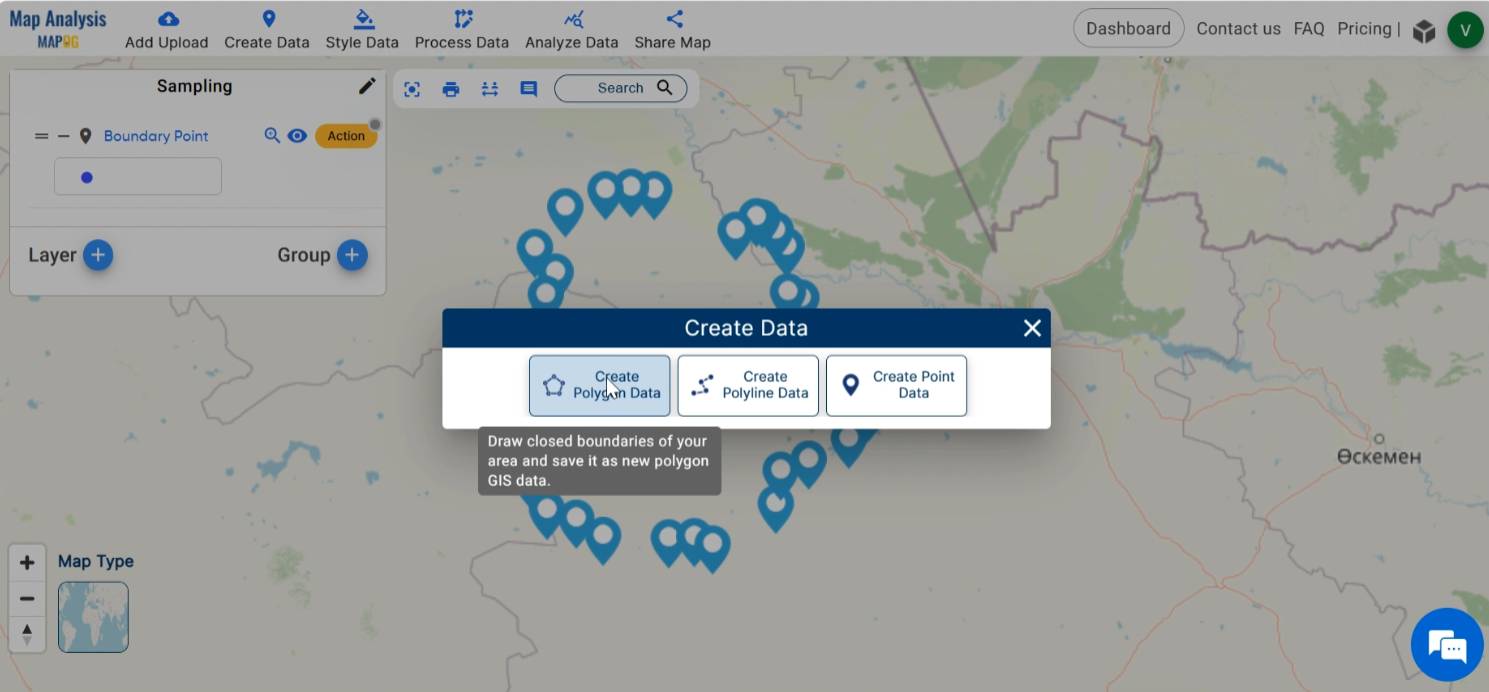Zoom to the Boundary Point layer
Viewport: 1489px width, 692px height.
[x=272, y=135]
